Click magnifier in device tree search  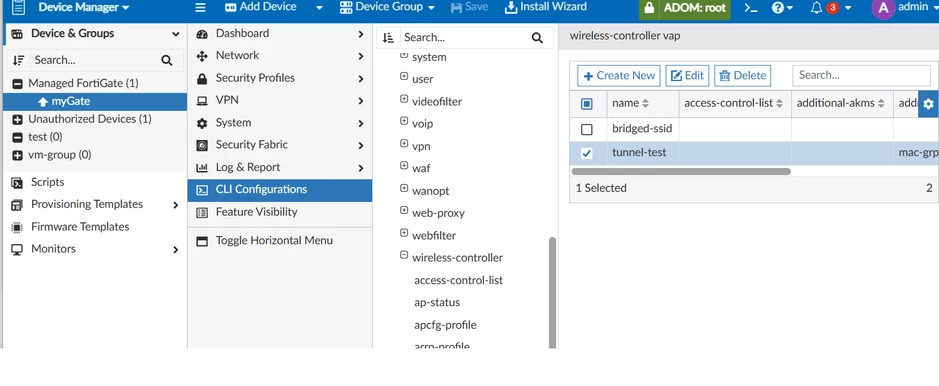(x=166, y=60)
